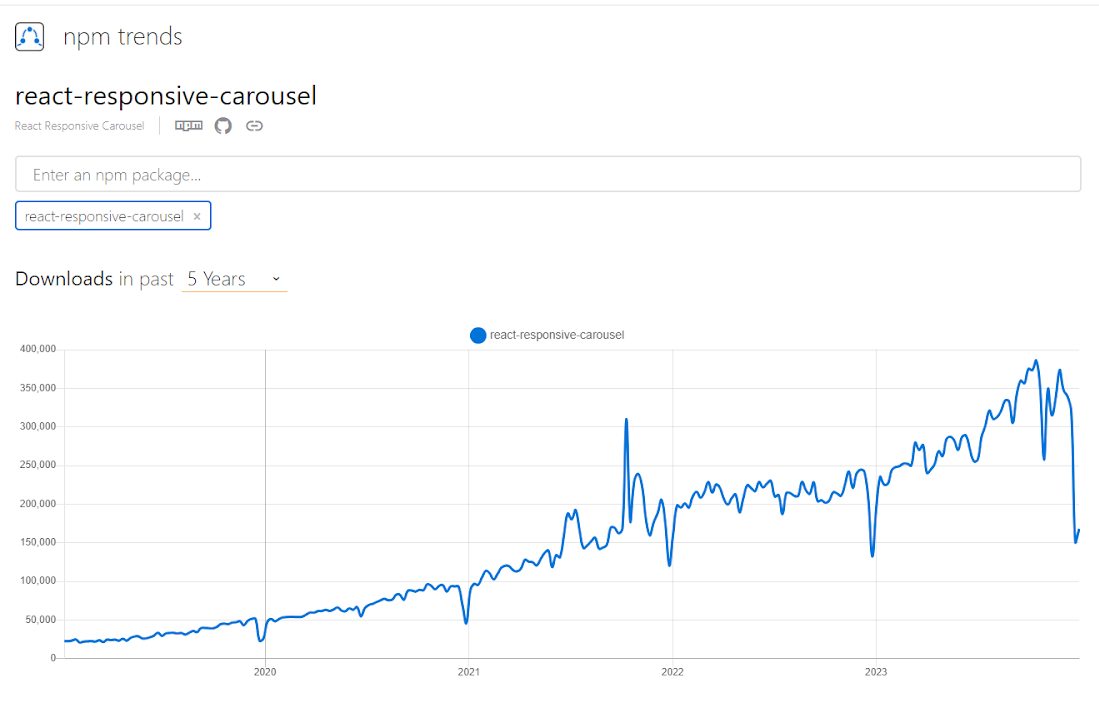Click the website link icon
The image size is (1099, 703).
click(254, 125)
